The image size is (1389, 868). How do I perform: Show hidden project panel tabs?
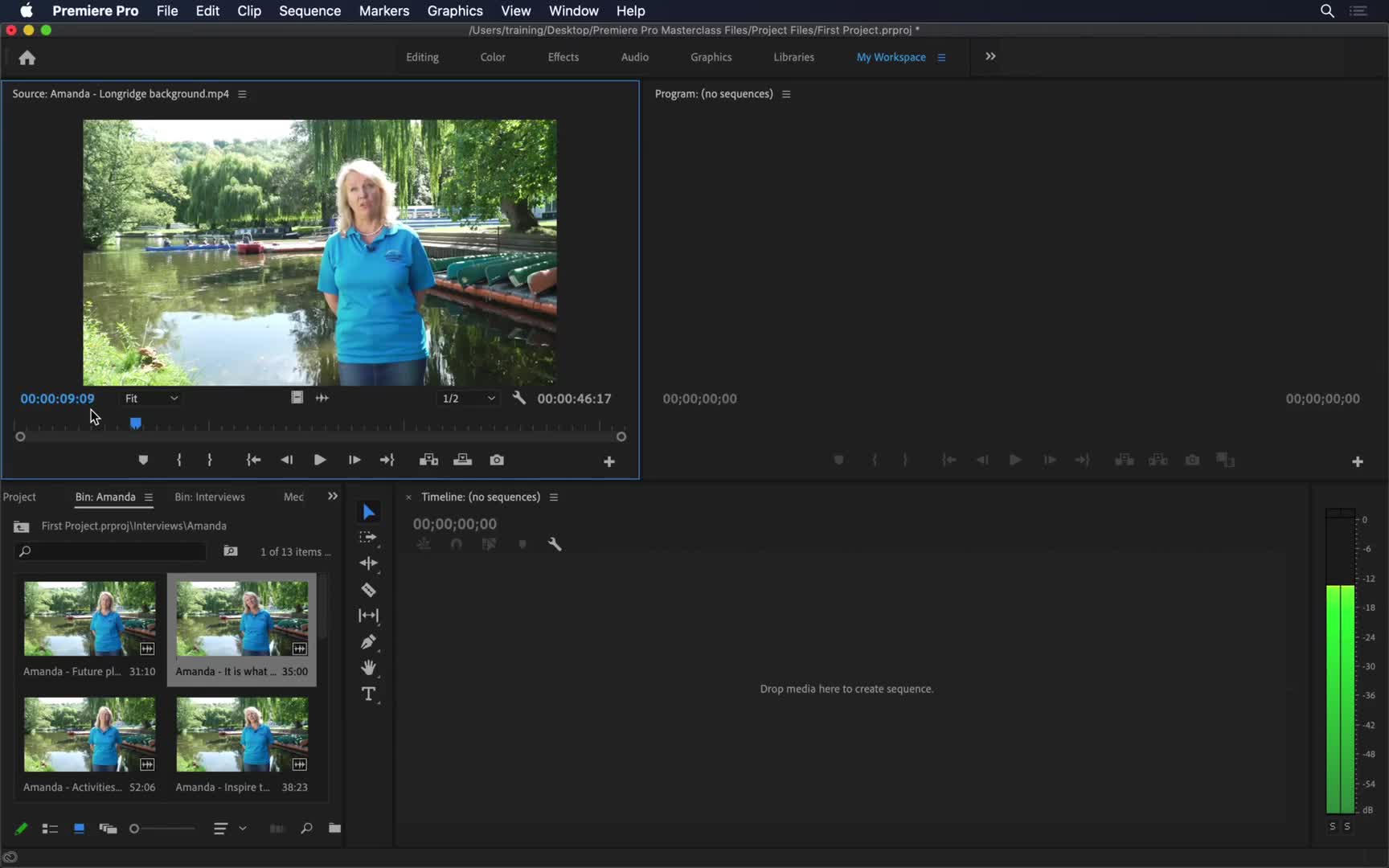click(332, 496)
